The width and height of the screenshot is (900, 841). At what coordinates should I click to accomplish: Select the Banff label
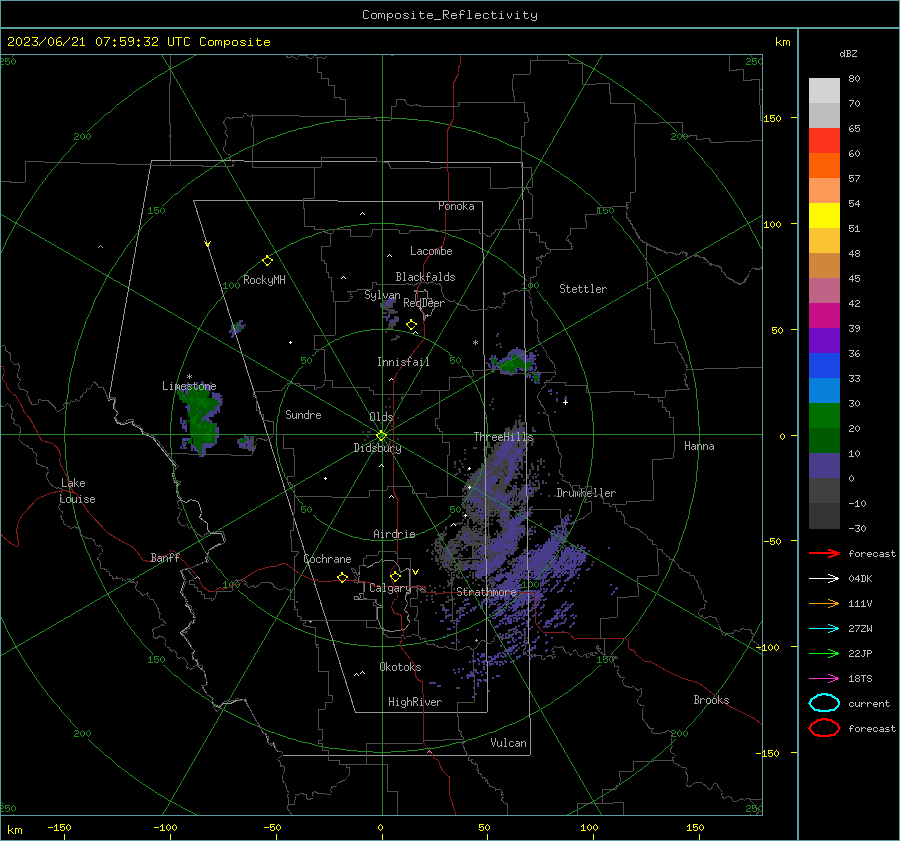point(165,557)
